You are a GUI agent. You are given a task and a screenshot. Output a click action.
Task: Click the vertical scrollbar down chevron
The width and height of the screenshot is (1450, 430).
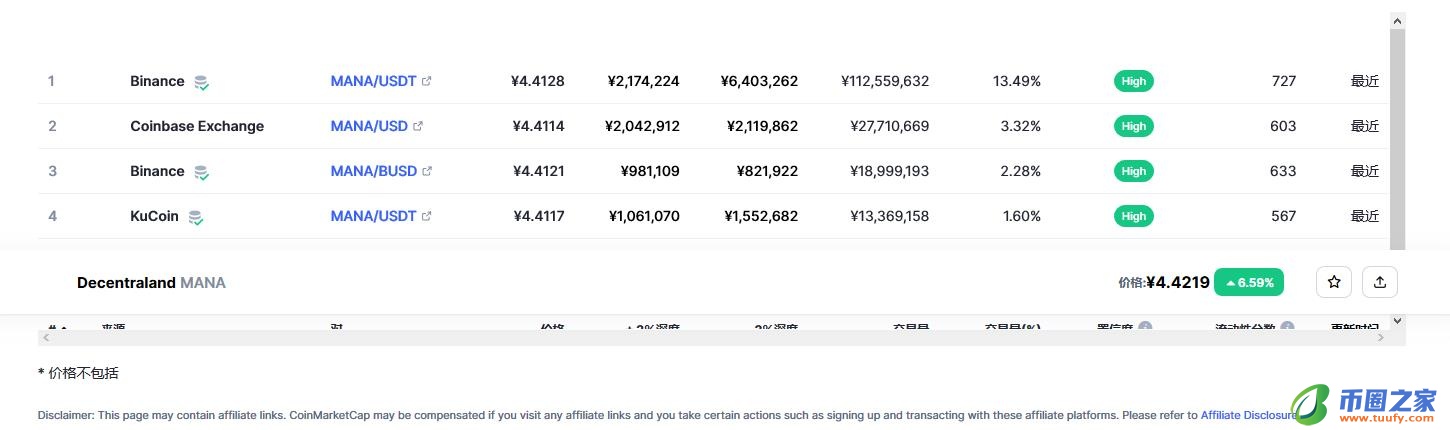pyautogui.click(x=1397, y=321)
